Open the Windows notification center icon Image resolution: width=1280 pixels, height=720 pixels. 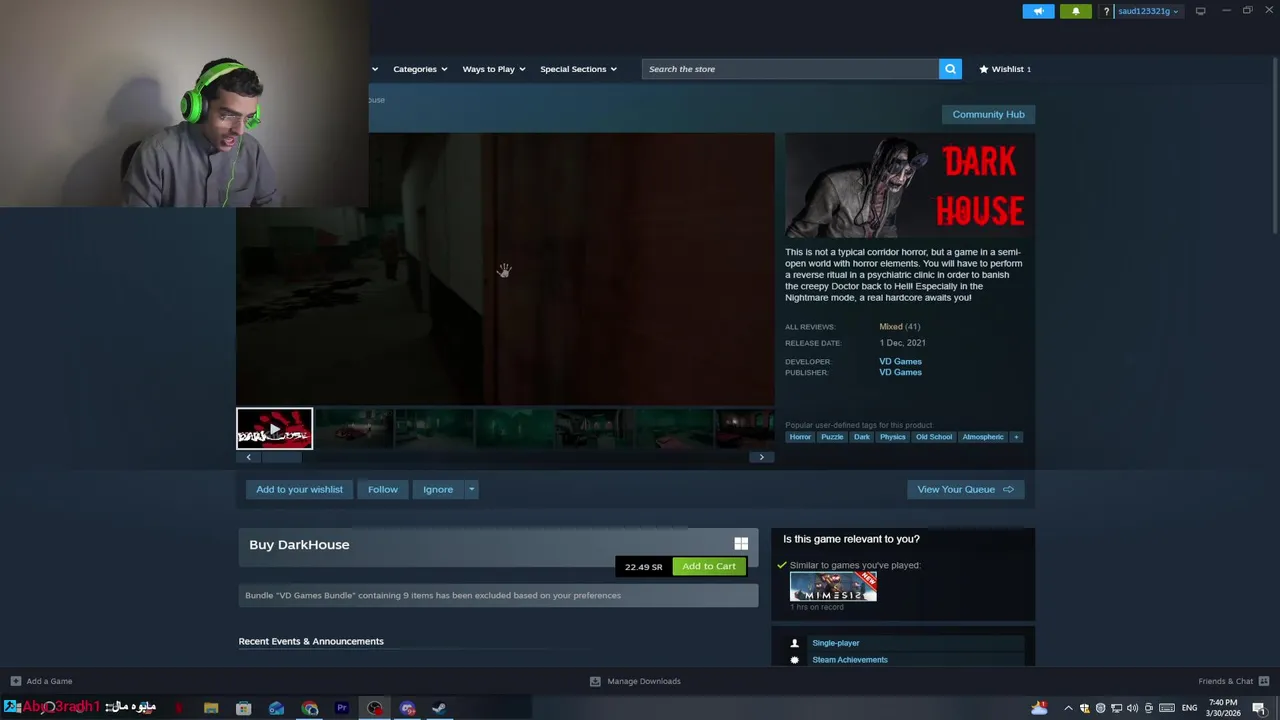pyautogui.click(x=1259, y=708)
